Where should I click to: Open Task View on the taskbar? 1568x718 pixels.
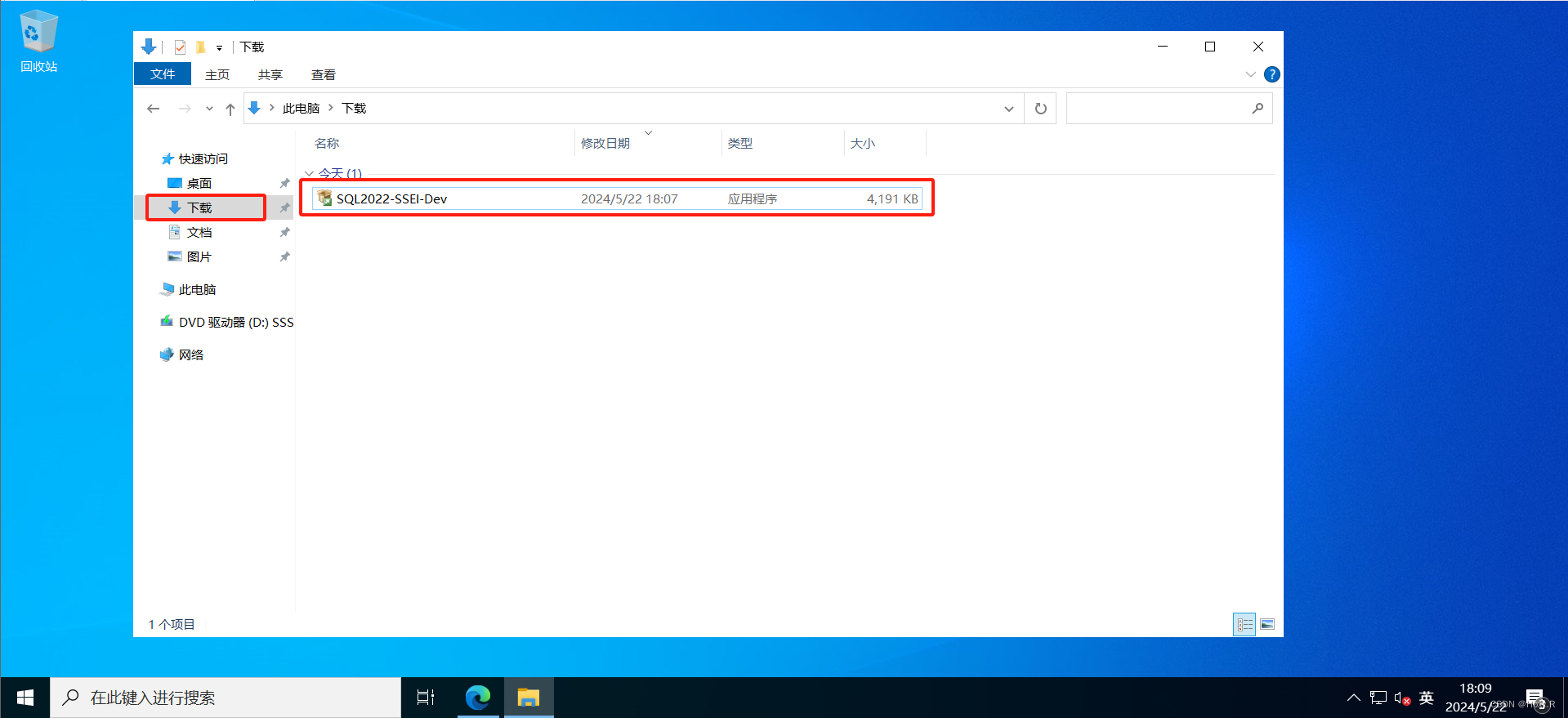(x=426, y=698)
